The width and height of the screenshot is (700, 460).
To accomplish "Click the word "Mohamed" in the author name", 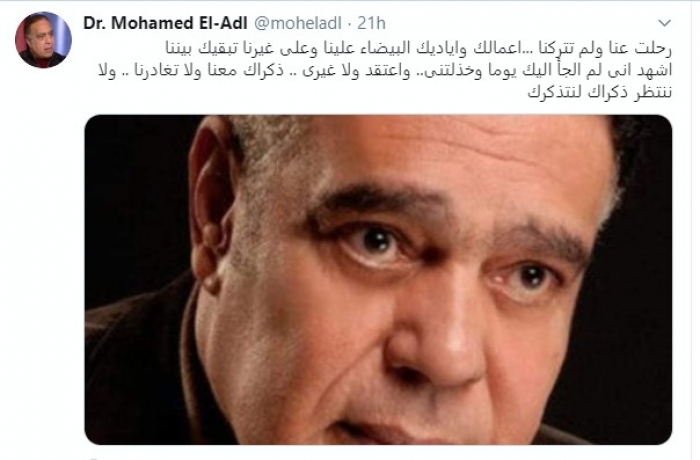I will click(153, 23).
